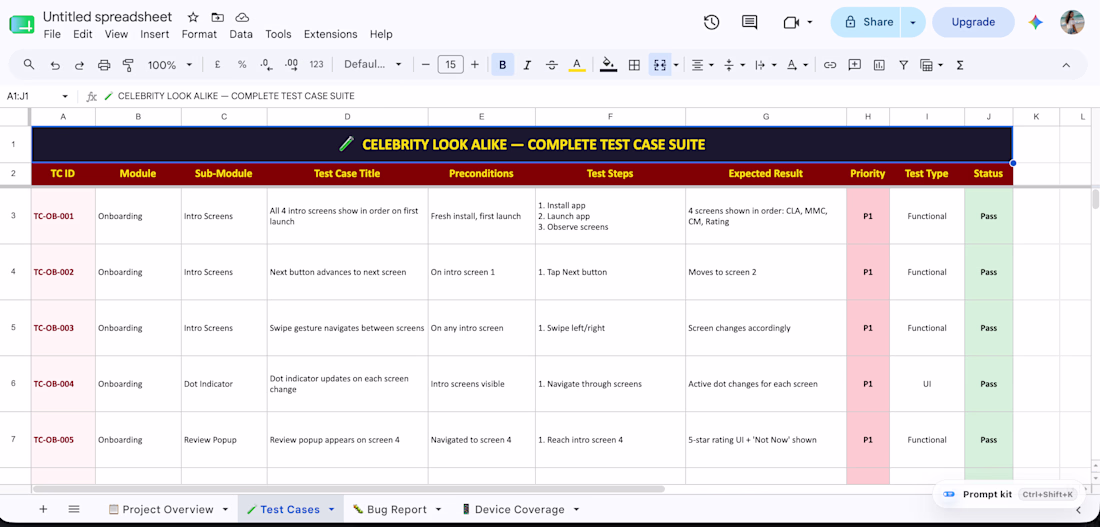Open the Insert menu

154,34
